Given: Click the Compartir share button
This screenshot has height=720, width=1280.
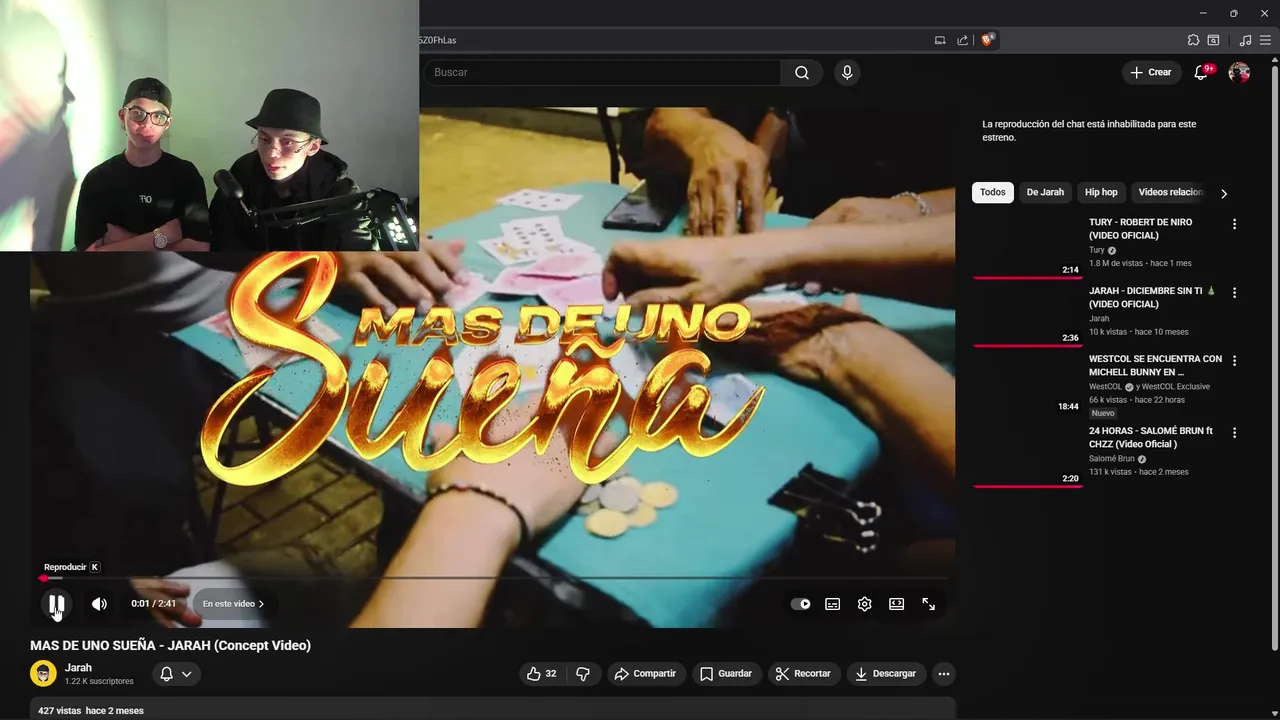Looking at the screenshot, I should click(x=645, y=674).
